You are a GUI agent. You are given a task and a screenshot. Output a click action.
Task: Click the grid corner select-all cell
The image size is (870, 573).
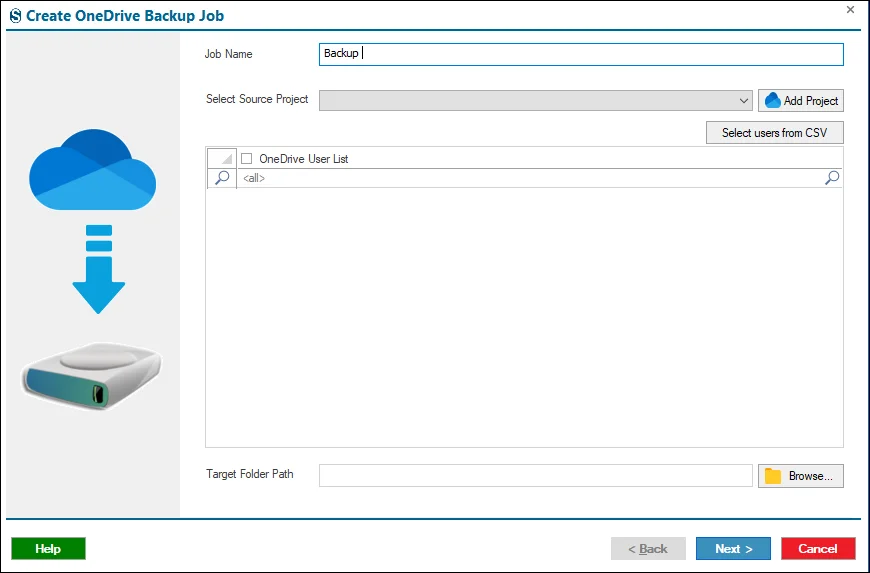[x=222, y=158]
